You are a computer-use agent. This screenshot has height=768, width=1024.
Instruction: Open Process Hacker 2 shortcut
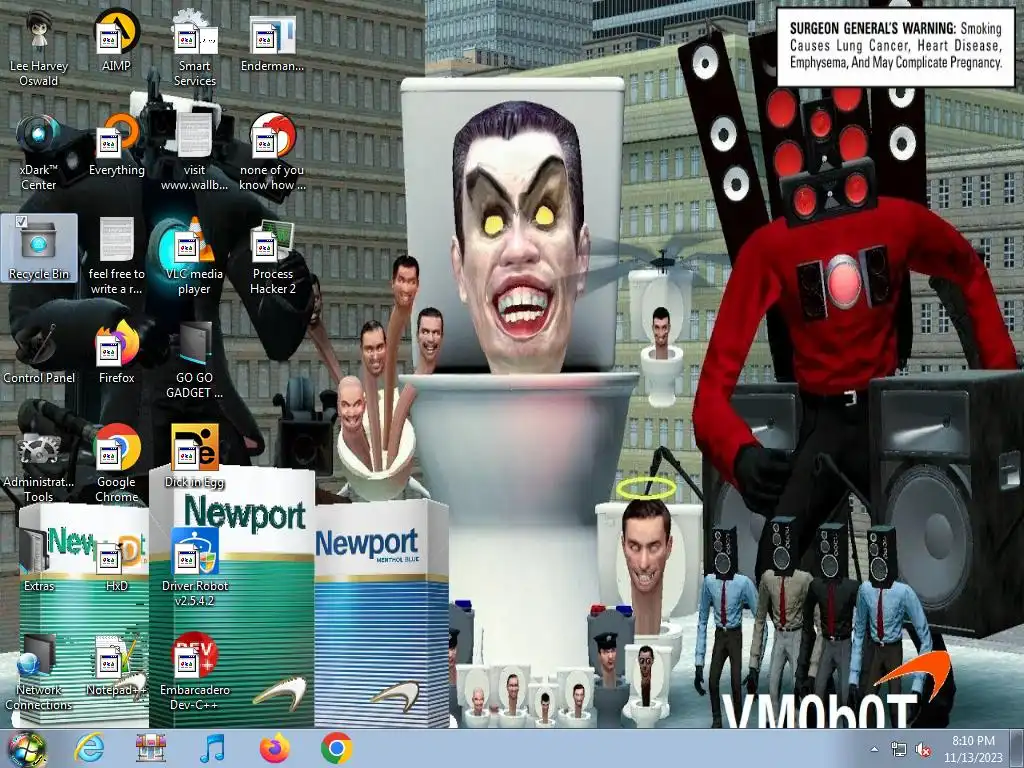pyautogui.click(x=272, y=256)
